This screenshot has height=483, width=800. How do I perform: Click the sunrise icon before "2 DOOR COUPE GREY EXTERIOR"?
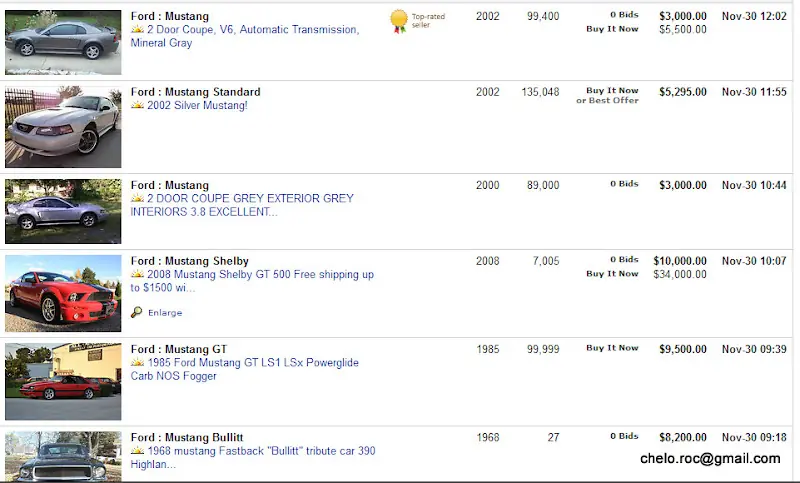[x=137, y=199]
